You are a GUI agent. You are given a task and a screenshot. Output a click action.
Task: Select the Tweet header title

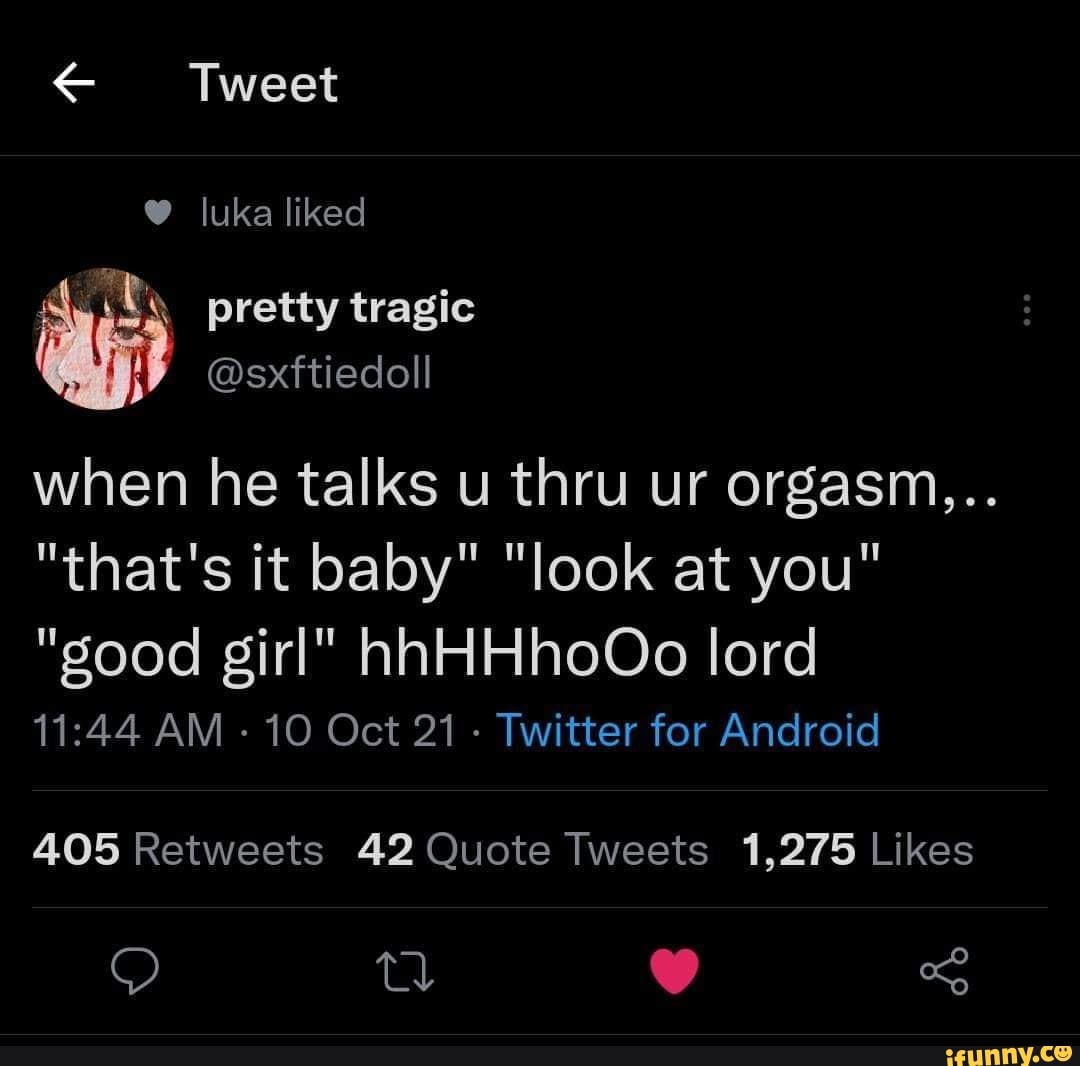(x=264, y=83)
